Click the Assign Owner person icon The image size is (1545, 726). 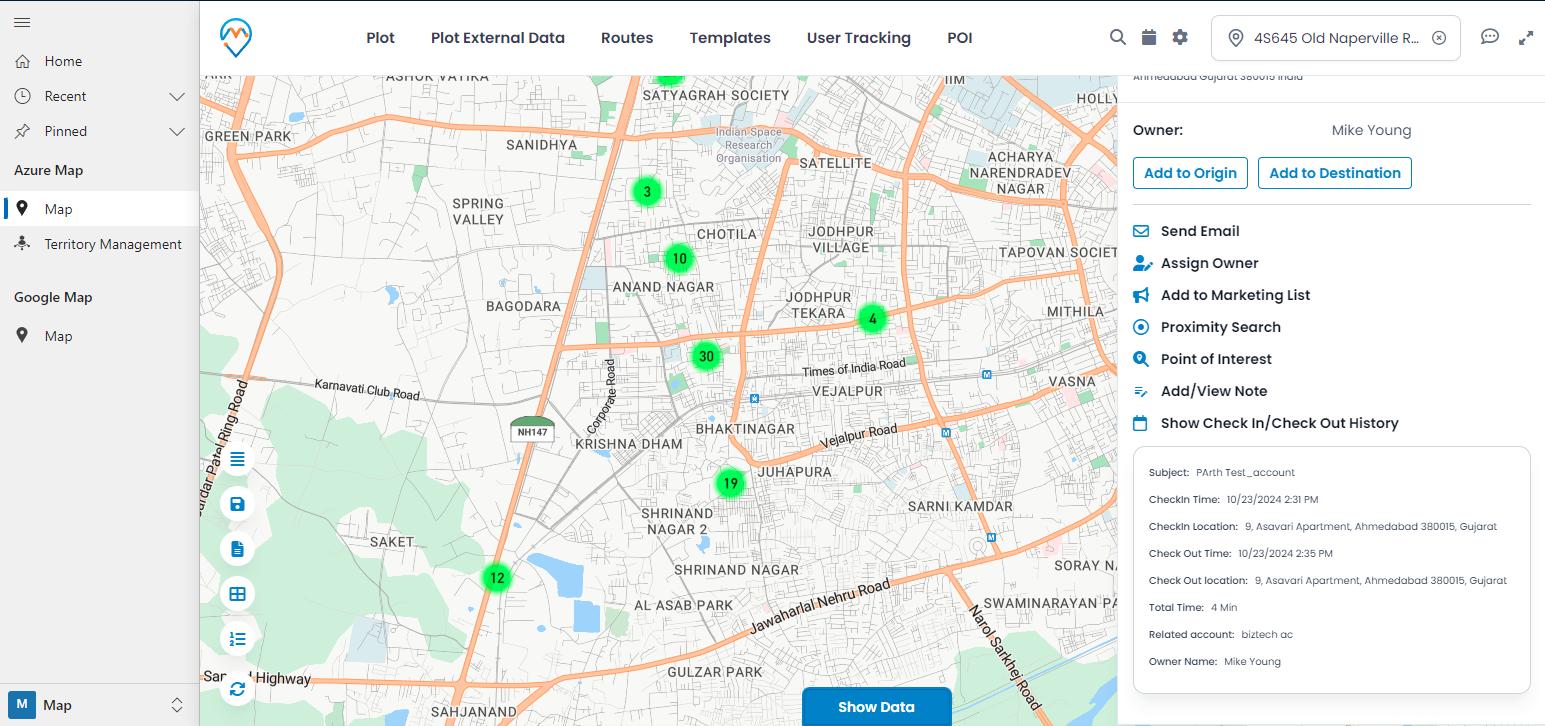1142,263
